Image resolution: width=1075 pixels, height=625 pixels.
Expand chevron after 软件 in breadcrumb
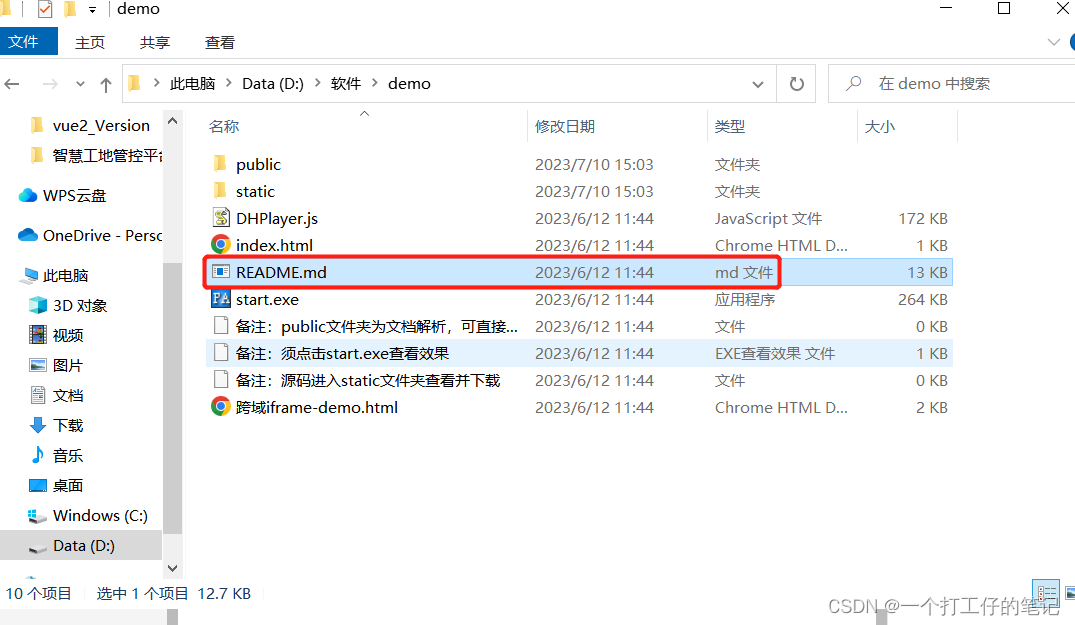click(375, 83)
